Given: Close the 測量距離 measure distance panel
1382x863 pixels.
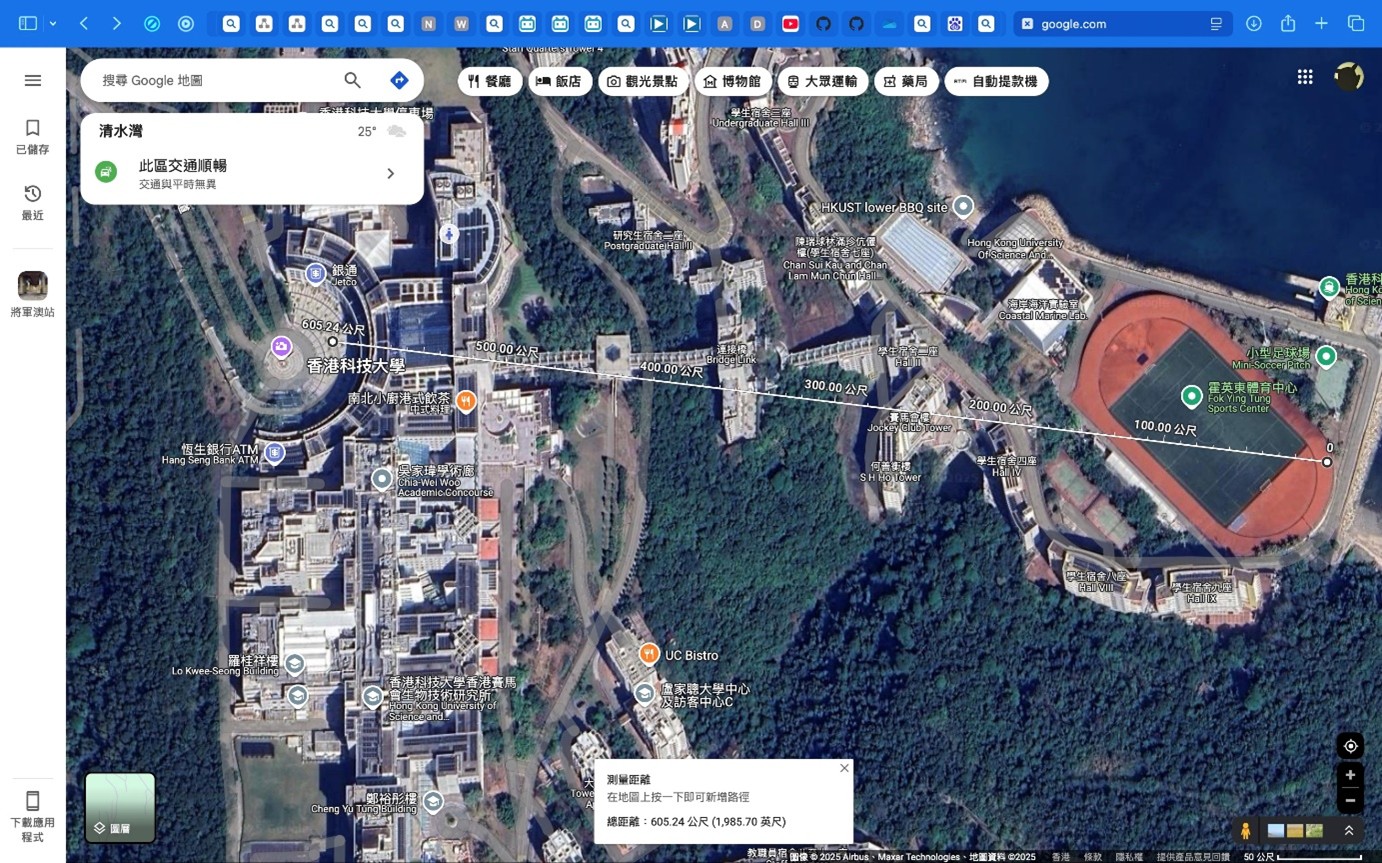Looking at the screenshot, I should point(844,768).
